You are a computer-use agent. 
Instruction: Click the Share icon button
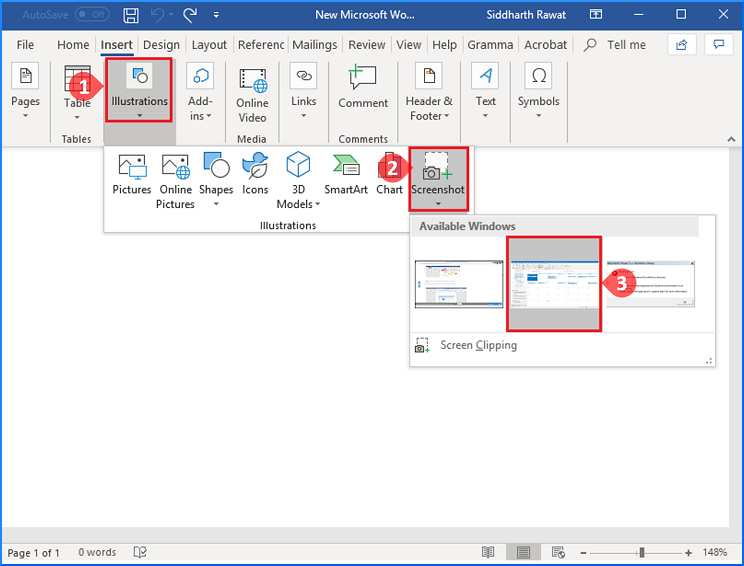point(682,45)
